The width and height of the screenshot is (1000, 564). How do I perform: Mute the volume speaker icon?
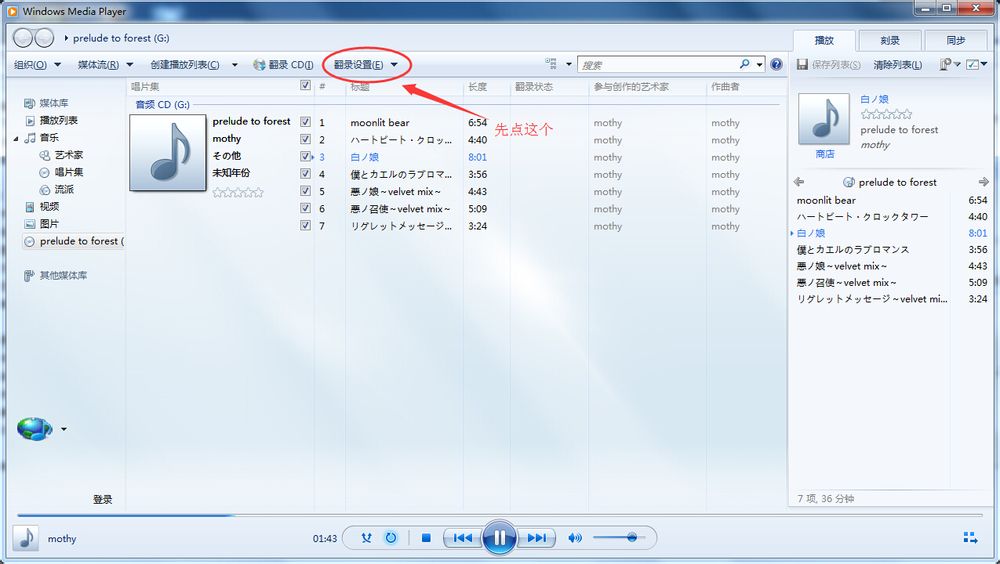point(575,538)
